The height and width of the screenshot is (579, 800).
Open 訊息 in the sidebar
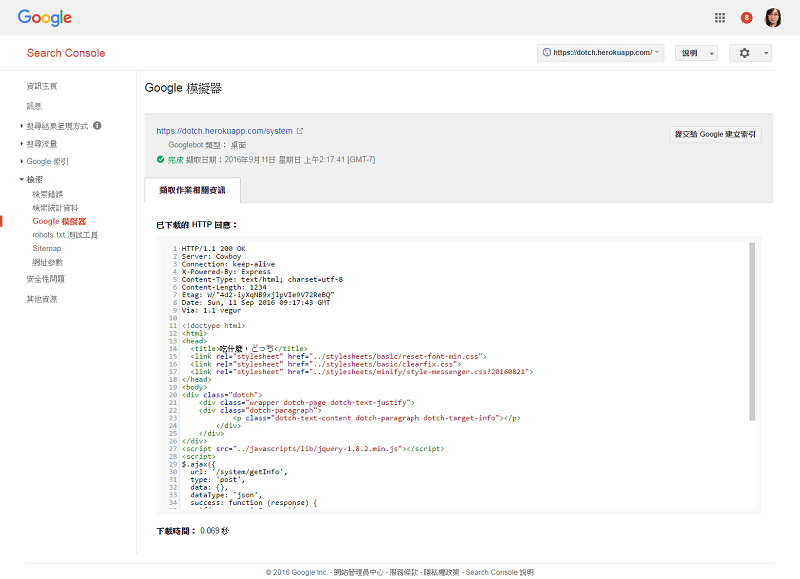[34, 106]
